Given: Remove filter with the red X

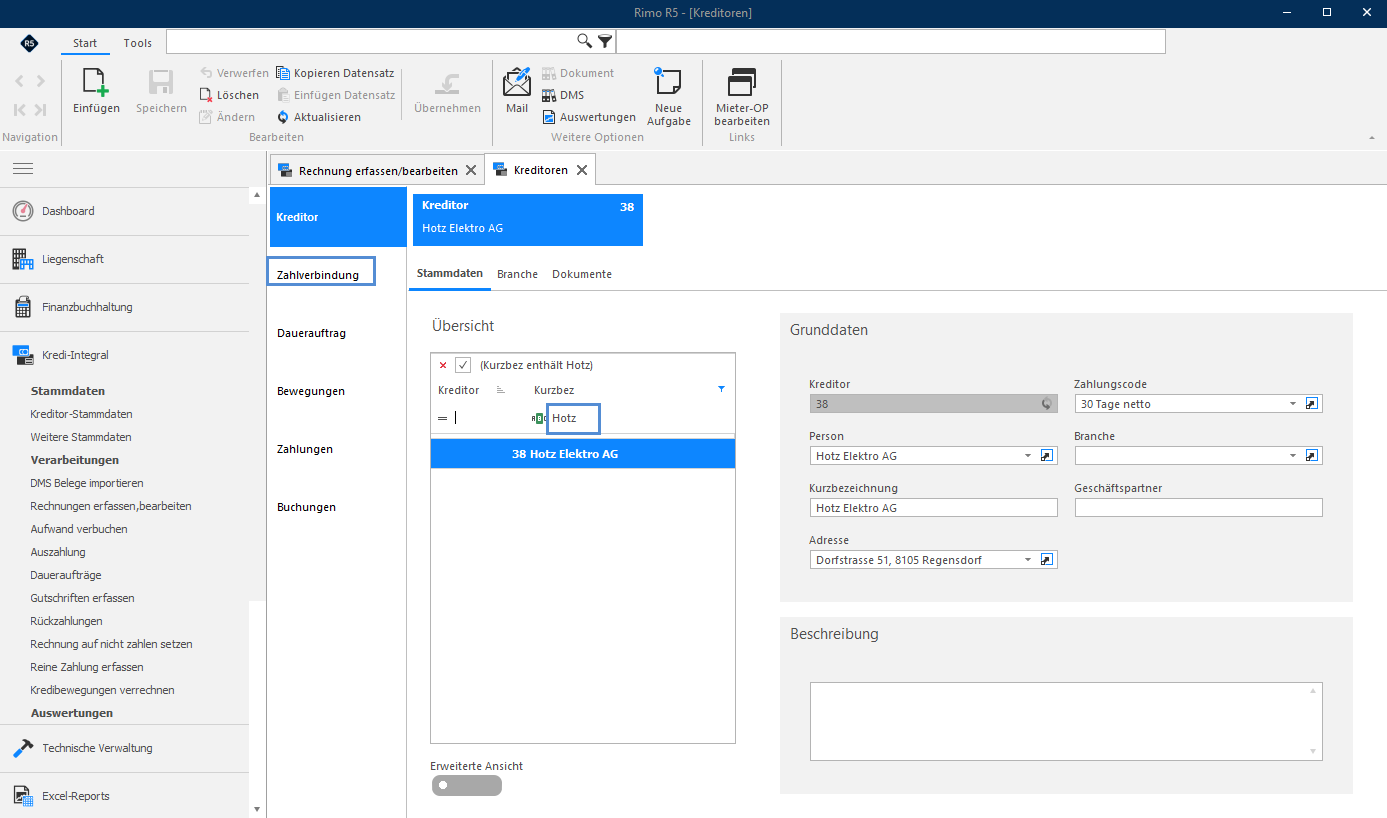Looking at the screenshot, I should [443, 365].
